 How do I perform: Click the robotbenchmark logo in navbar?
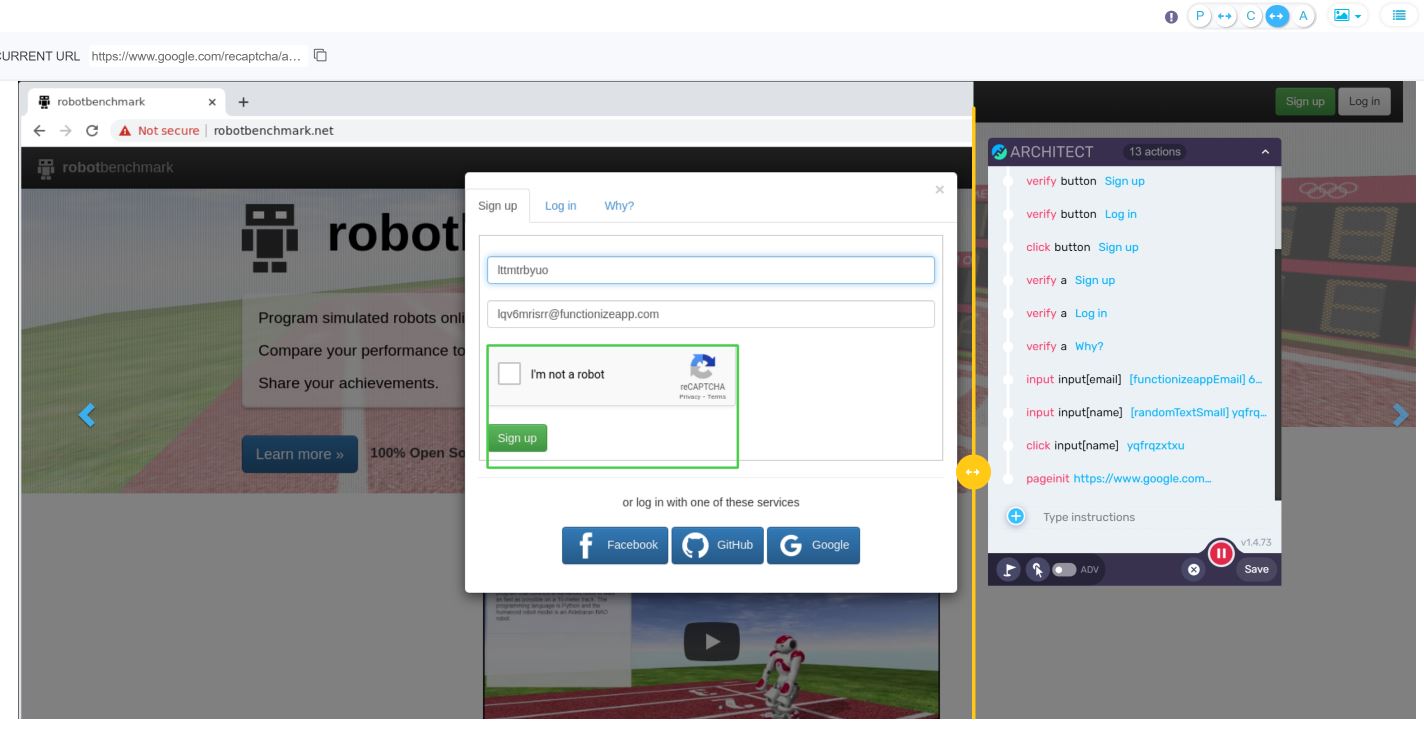[x=104, y=166]
